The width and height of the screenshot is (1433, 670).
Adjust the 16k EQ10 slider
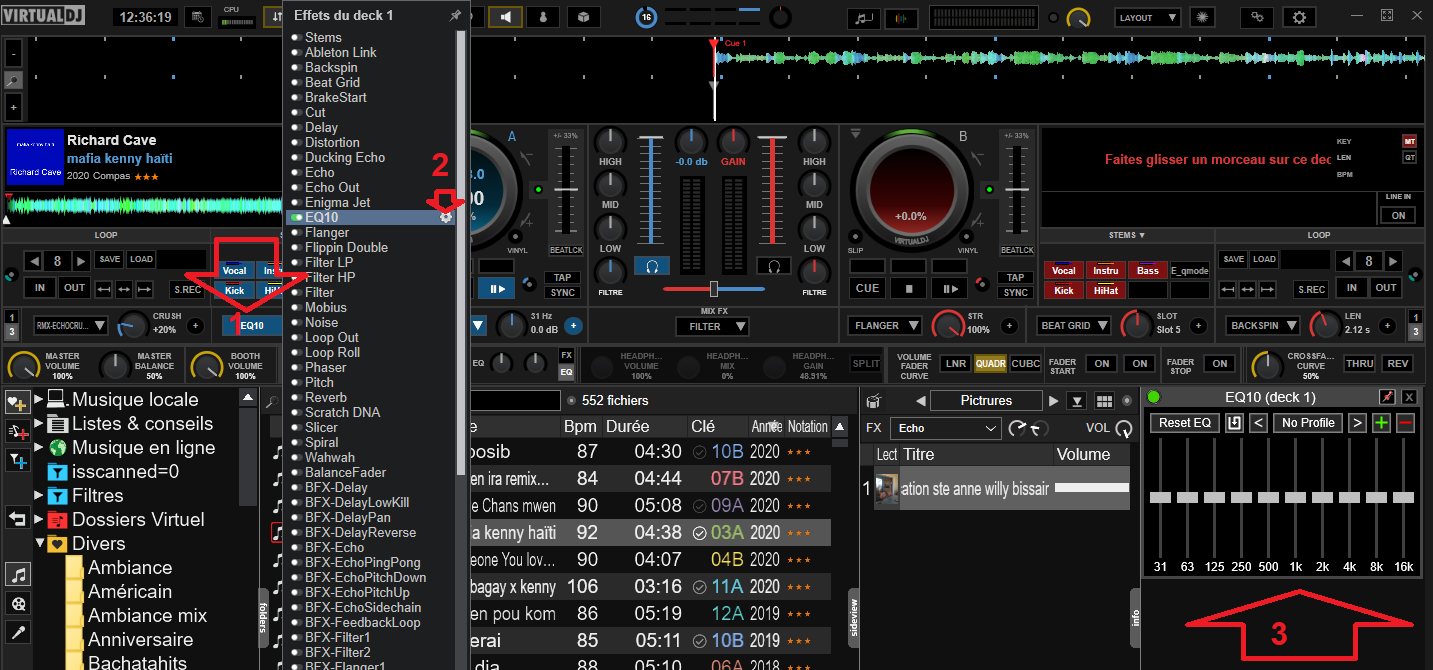pos(1404,497)
